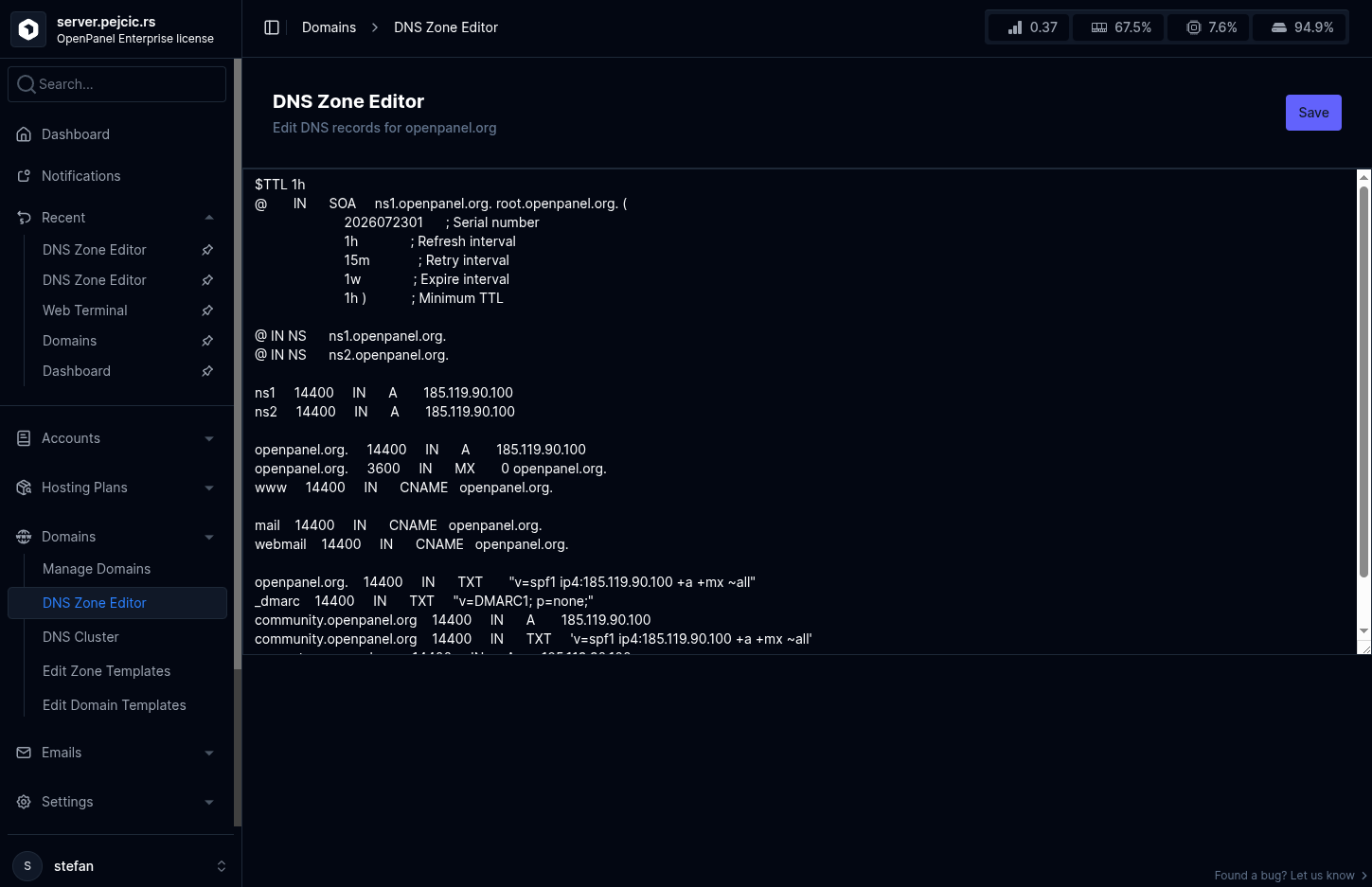Click the MX record line with 3600
This screenshot has height=887, width=1372.
point(431,469)
